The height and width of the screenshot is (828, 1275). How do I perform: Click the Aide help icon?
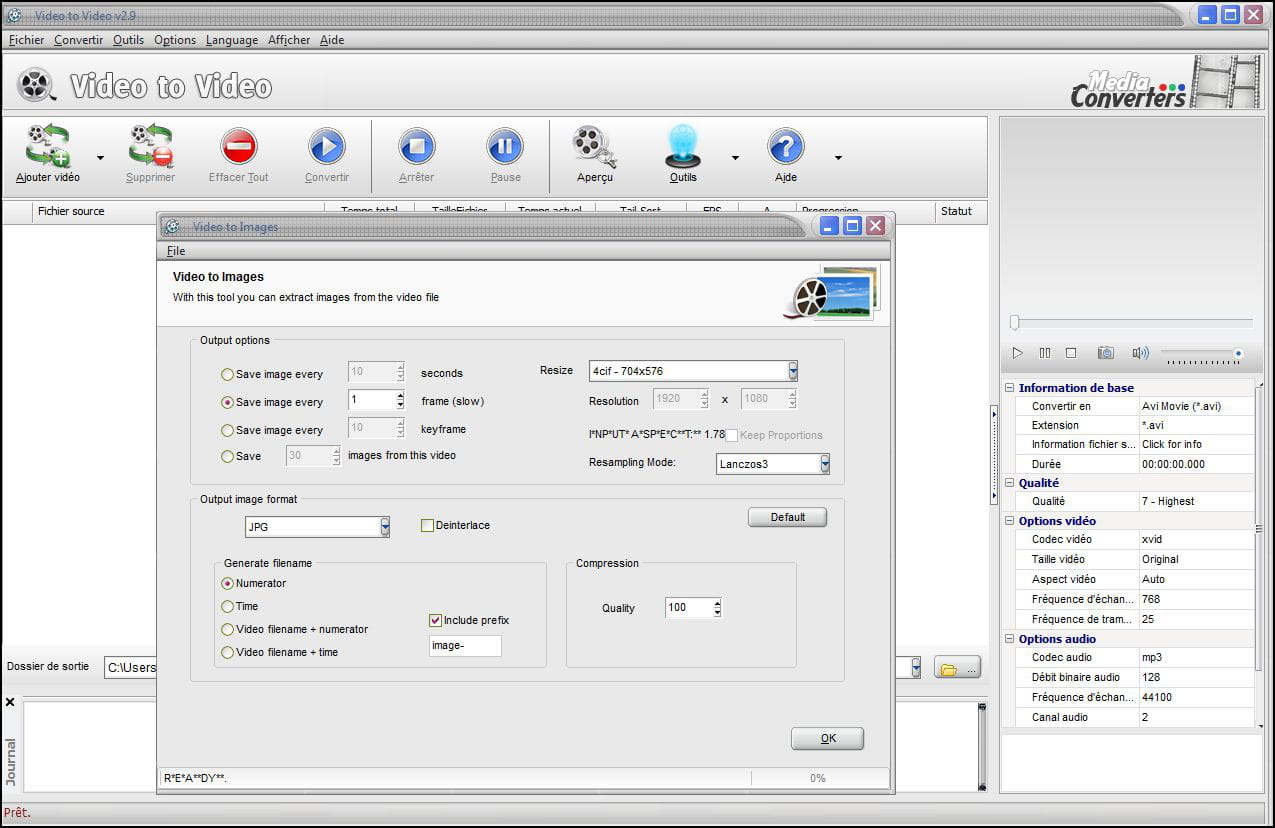(786, 147)
